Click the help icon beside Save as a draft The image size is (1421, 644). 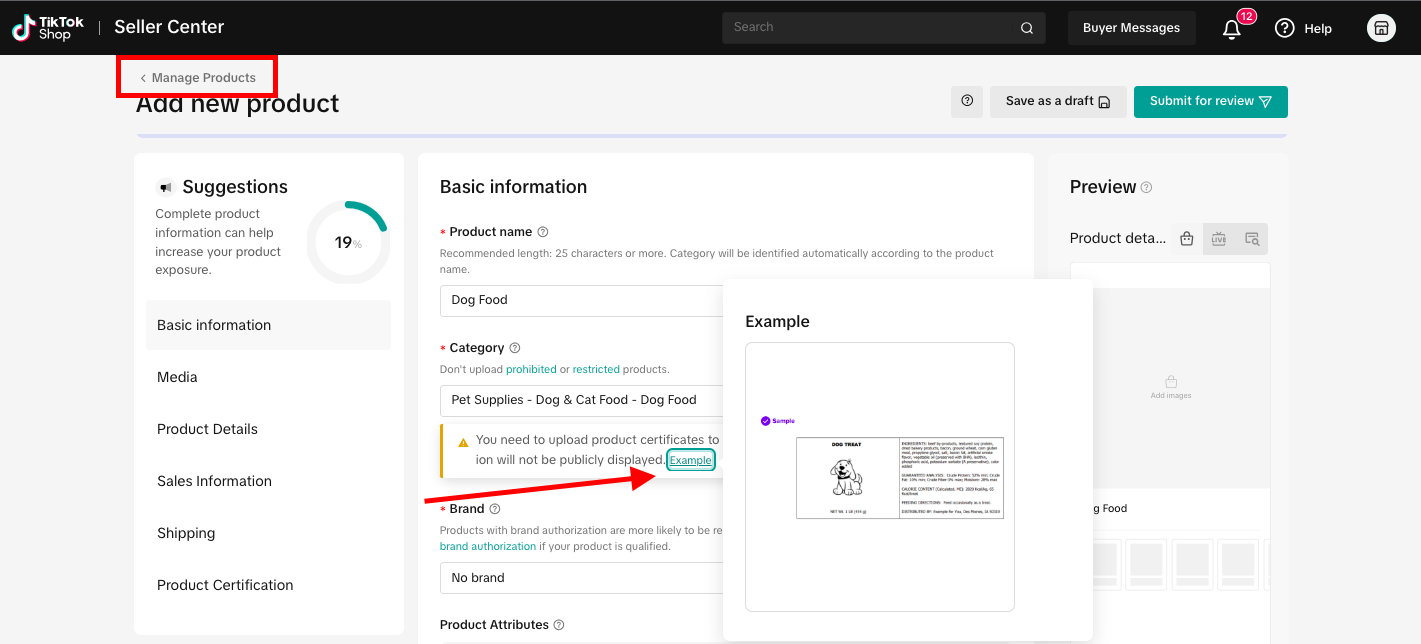pyautogui.click(x=967, y=101)
